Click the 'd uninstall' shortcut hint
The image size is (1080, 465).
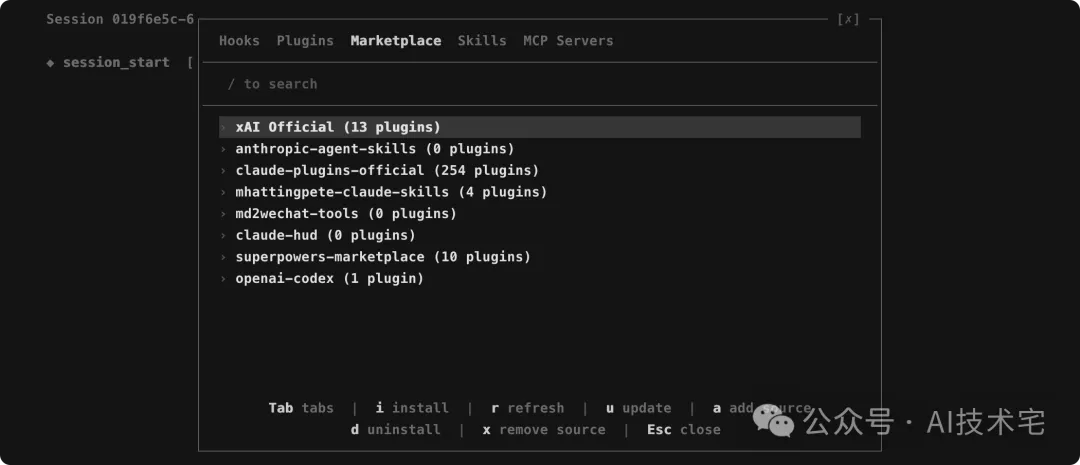[x=395, y=430]
